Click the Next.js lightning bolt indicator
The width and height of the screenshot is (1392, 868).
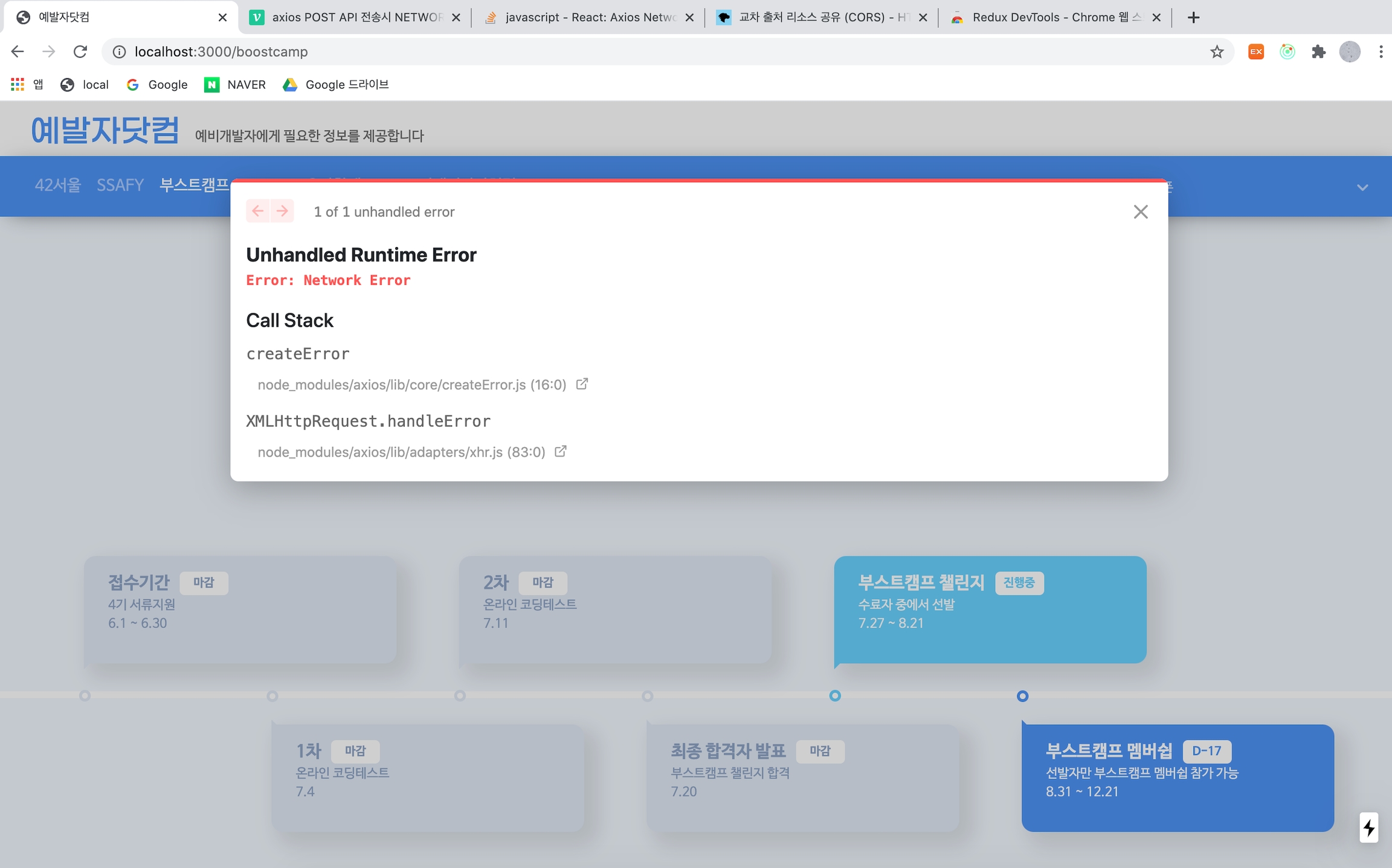point(1368,827)
